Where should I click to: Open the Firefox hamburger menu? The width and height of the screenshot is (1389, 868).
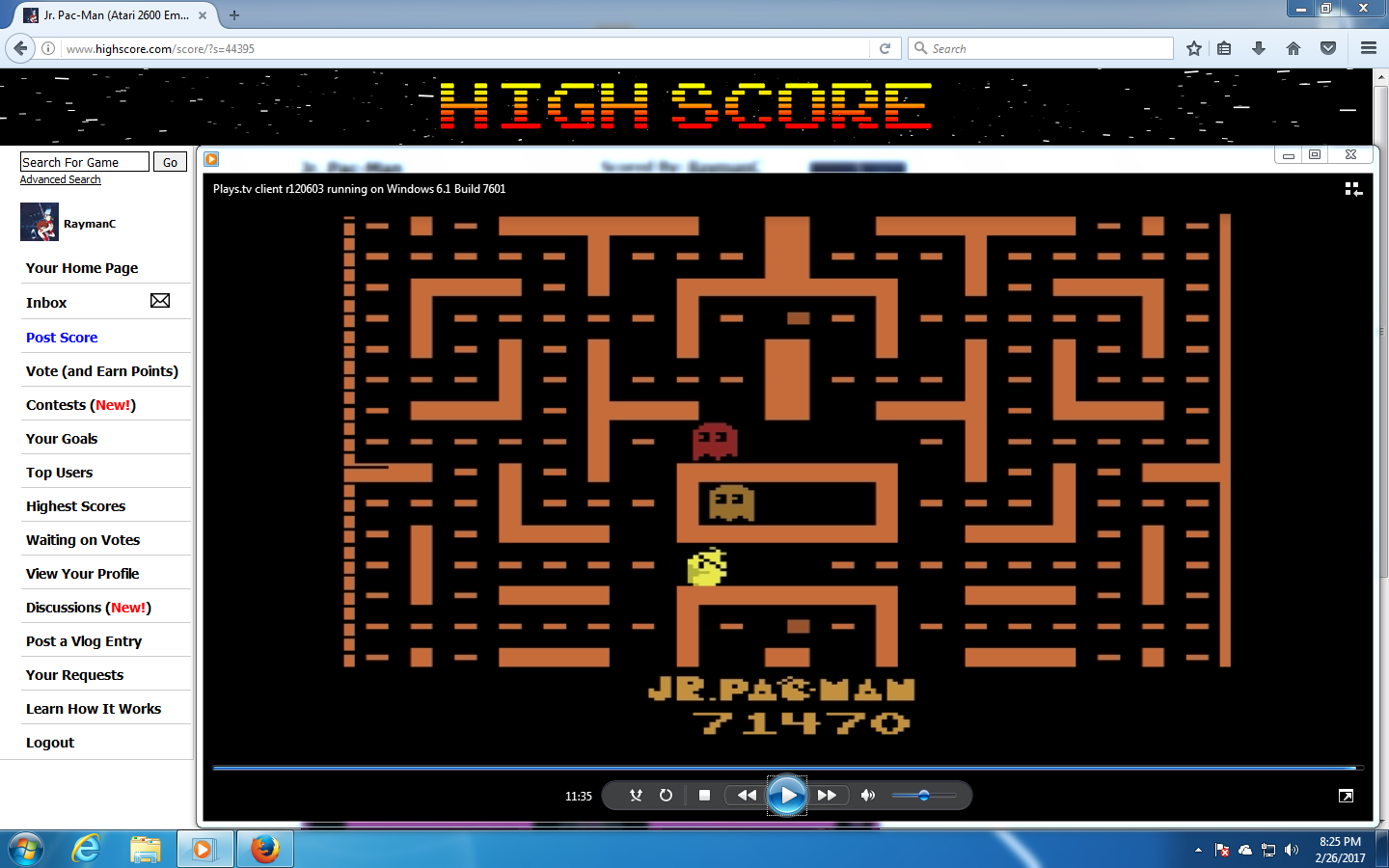(1369, 48)
